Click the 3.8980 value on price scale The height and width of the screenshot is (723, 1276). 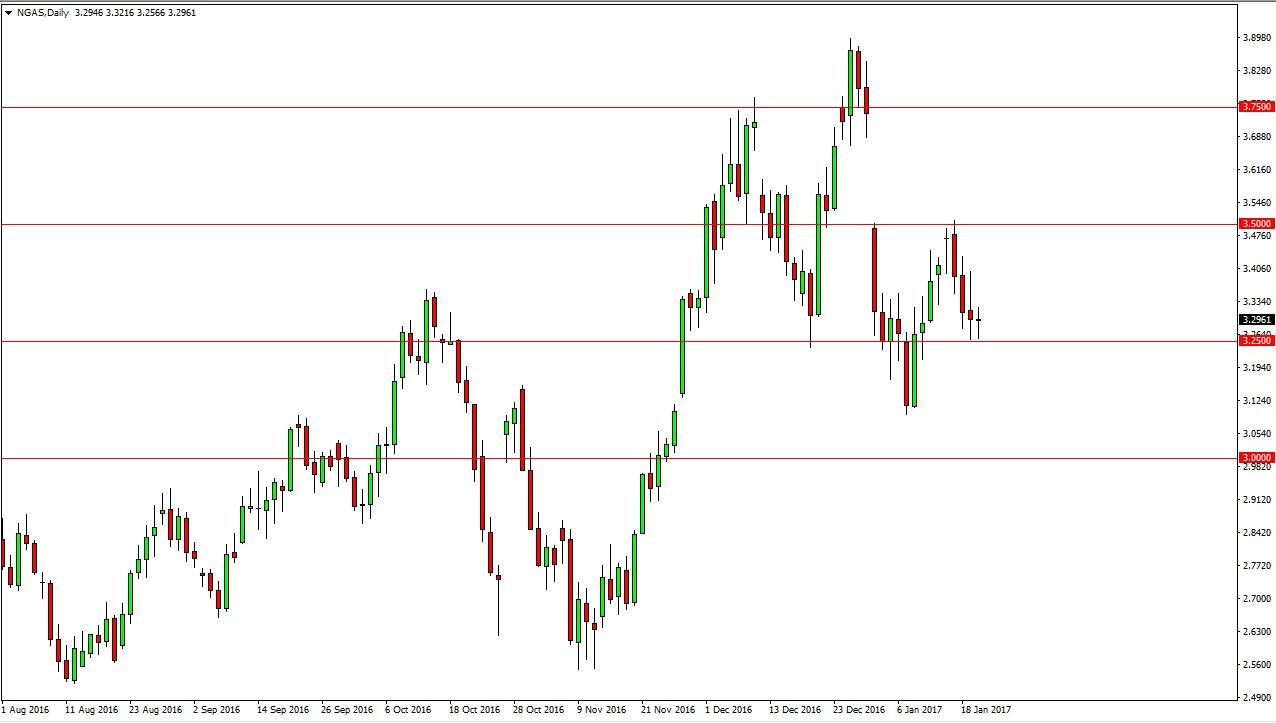point(1256,38)
